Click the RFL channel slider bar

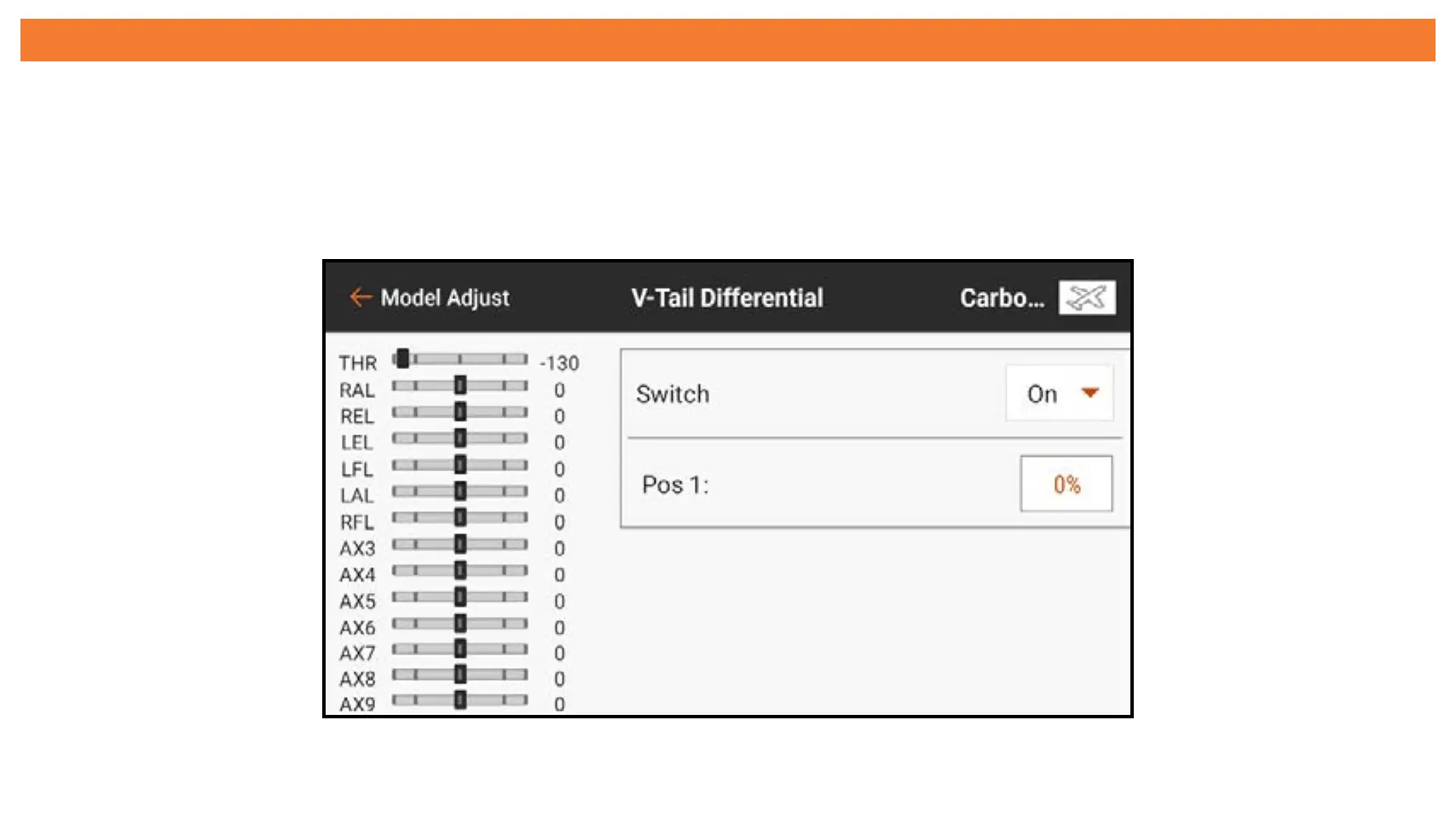pos(460,518)
